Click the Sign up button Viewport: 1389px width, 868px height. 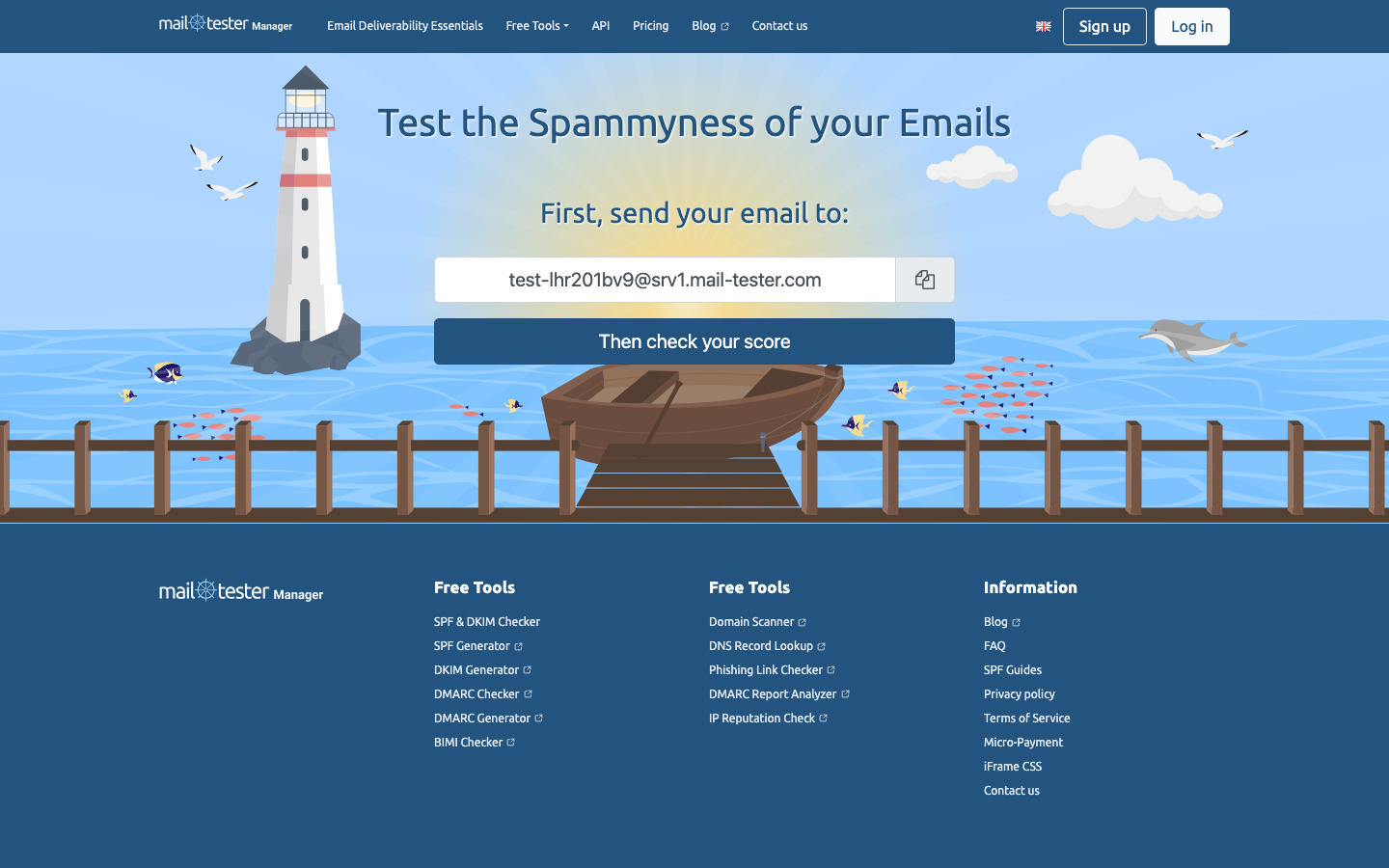coord(1104,26)
